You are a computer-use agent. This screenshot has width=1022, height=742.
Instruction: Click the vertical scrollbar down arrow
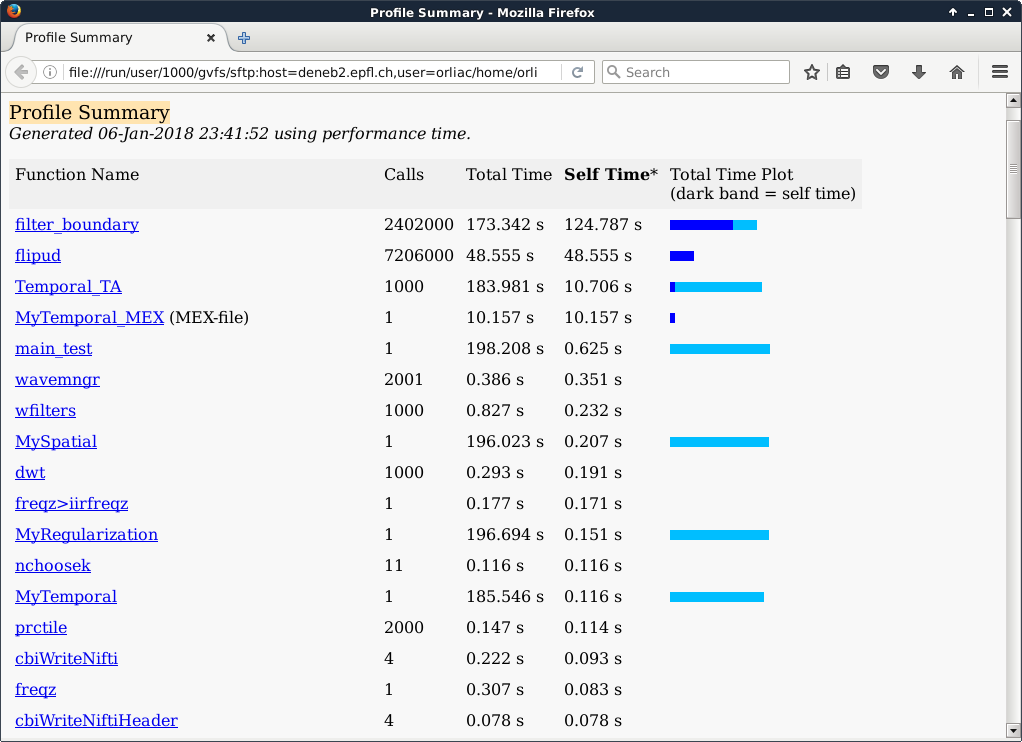tap(1013, 733)
